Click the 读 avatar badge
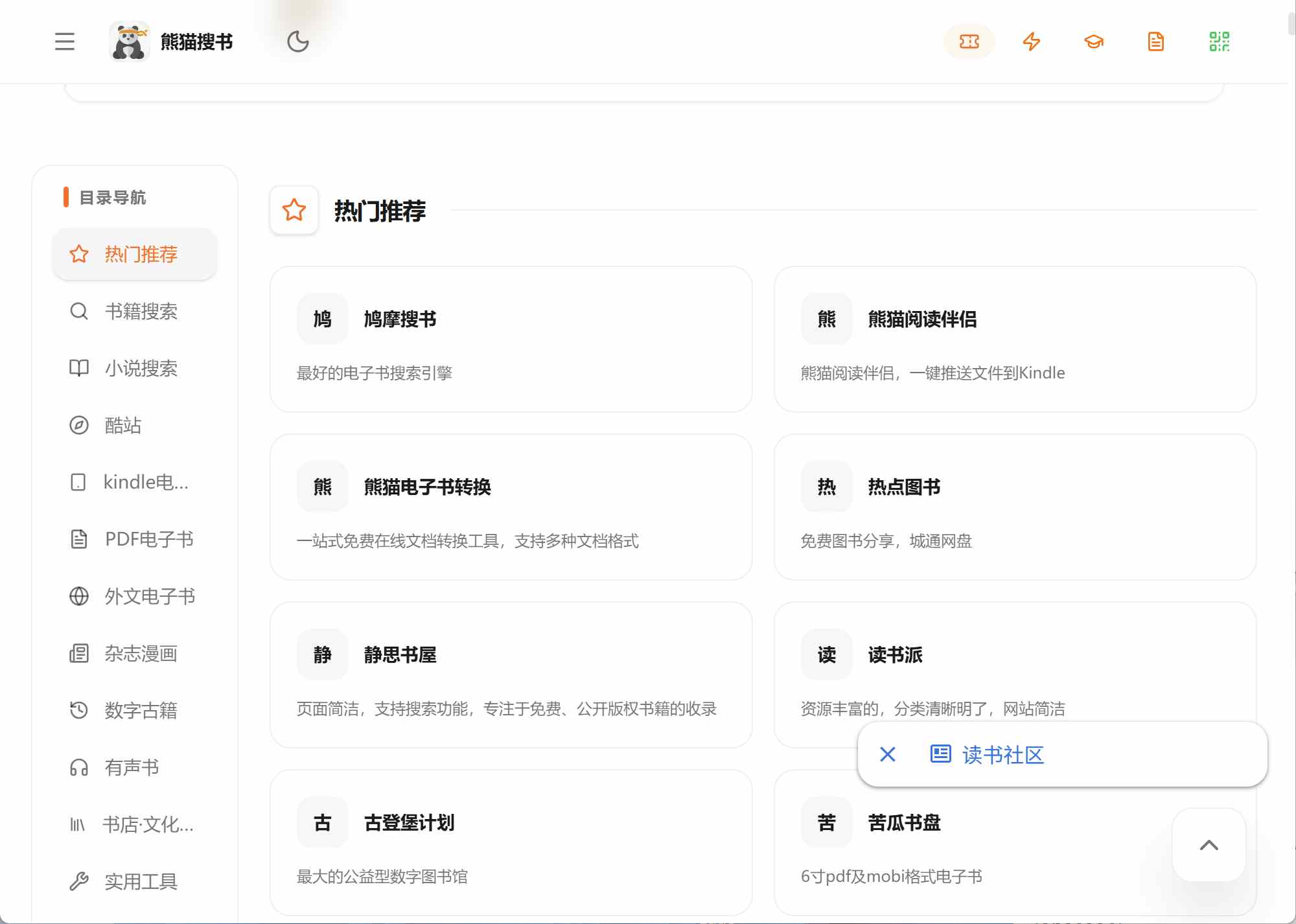 (x=827, y=654)
